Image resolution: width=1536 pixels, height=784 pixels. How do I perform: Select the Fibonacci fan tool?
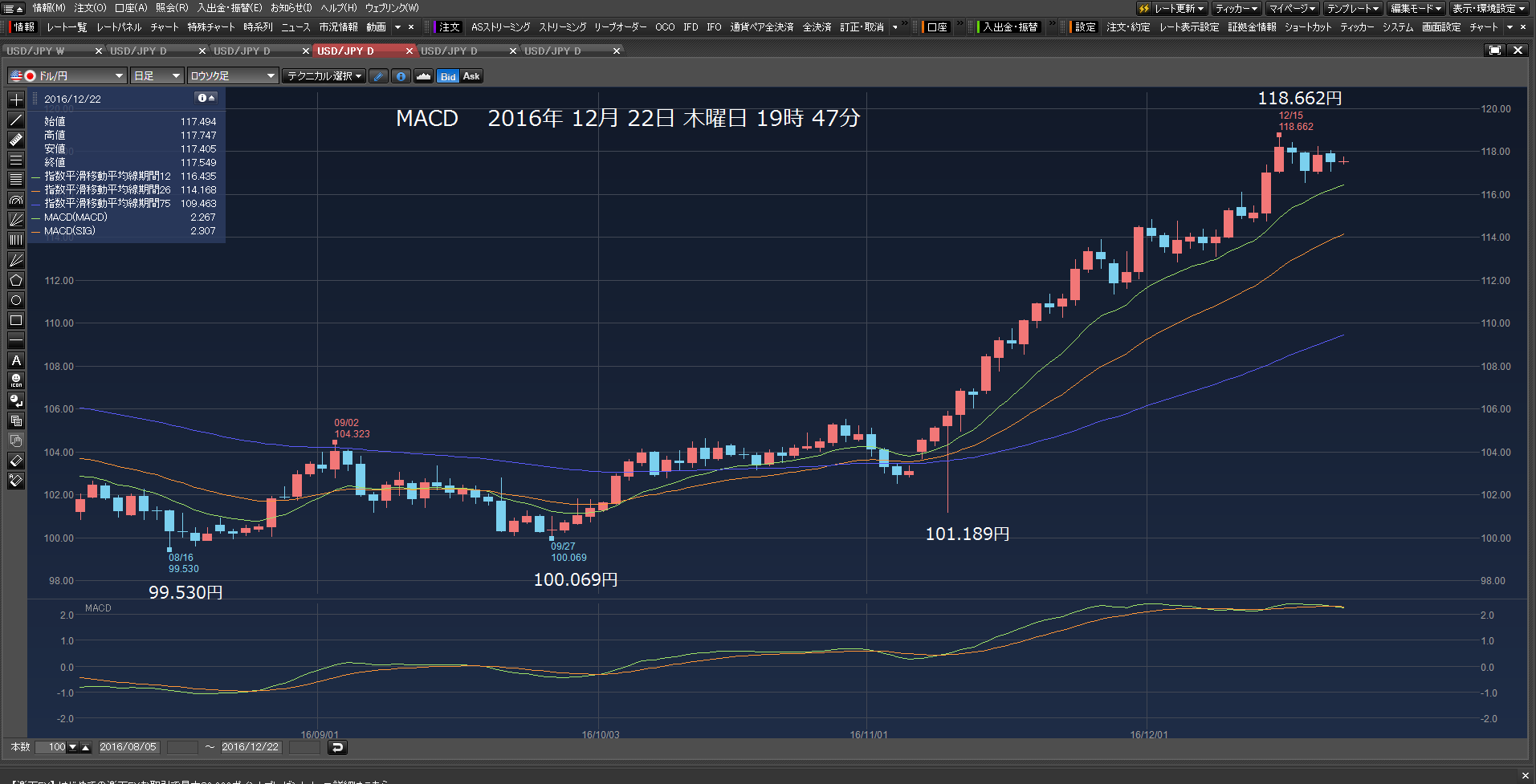15,220
